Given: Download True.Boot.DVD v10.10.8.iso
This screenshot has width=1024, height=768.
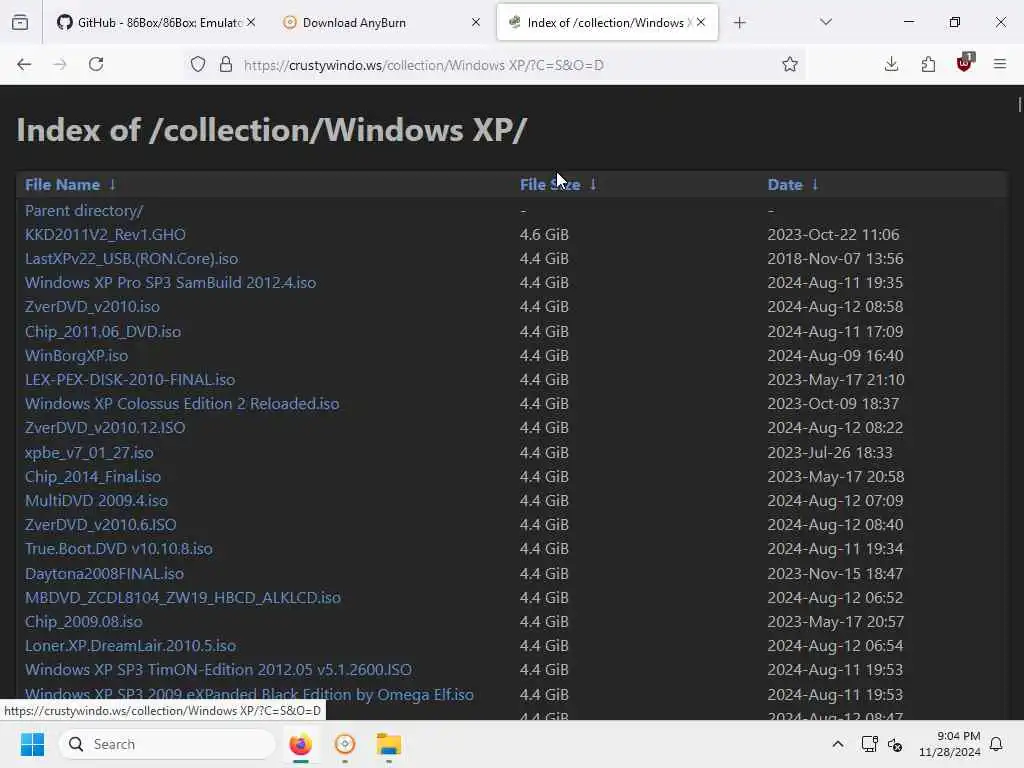Looking at the screenshot, I should click(x=119, y=549).
